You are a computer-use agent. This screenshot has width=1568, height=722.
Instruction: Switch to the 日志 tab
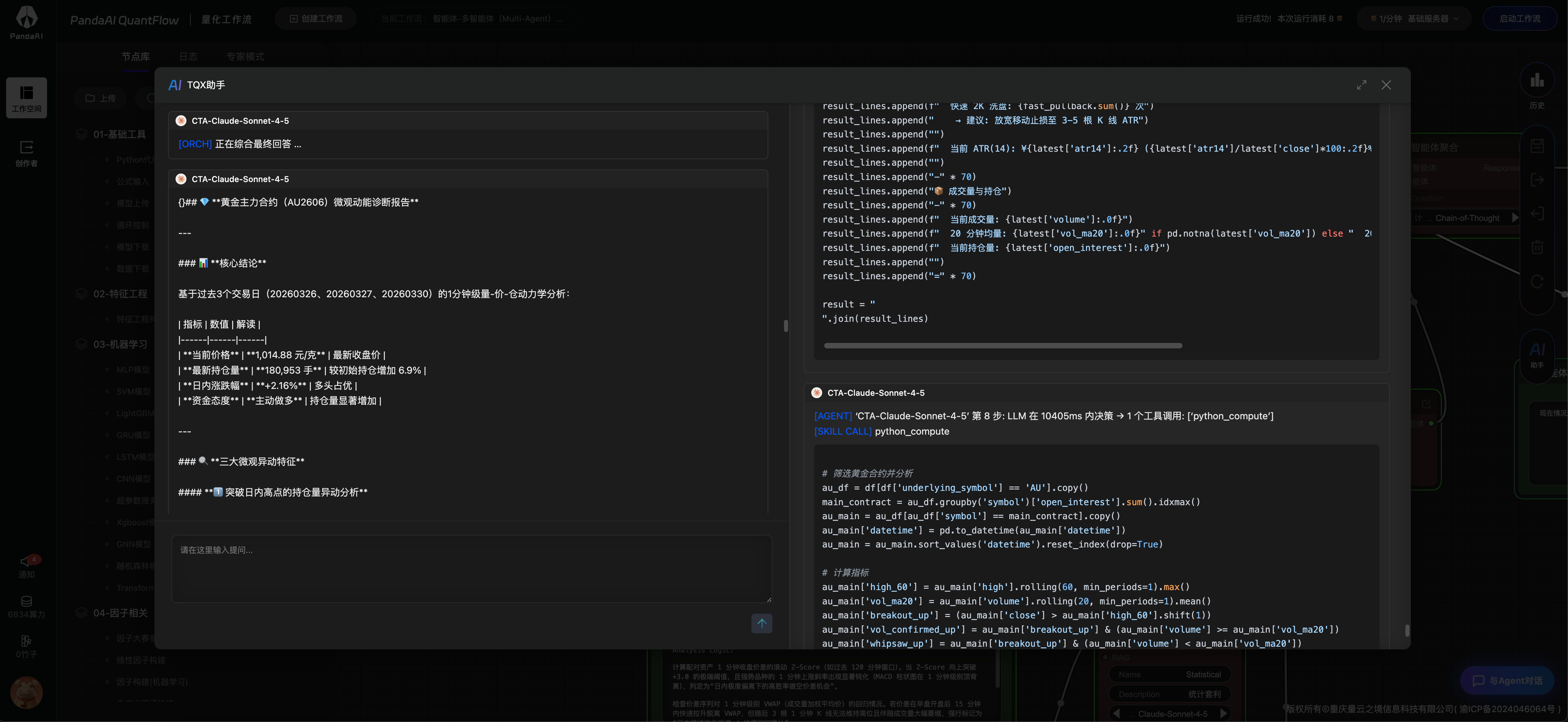click(x=188, y=57)
